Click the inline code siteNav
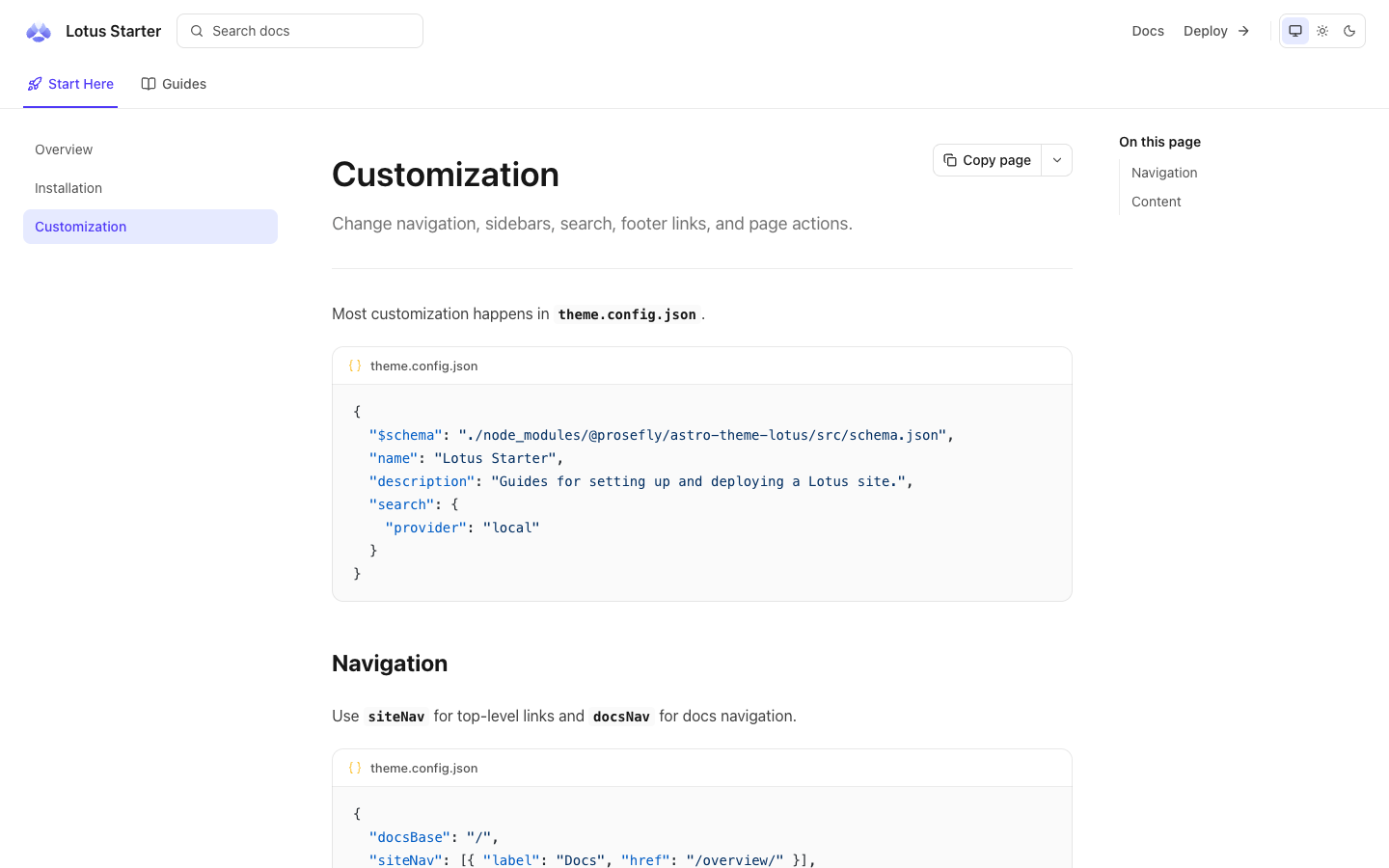This screenshot has height=868, width=1389. [396, 717]
